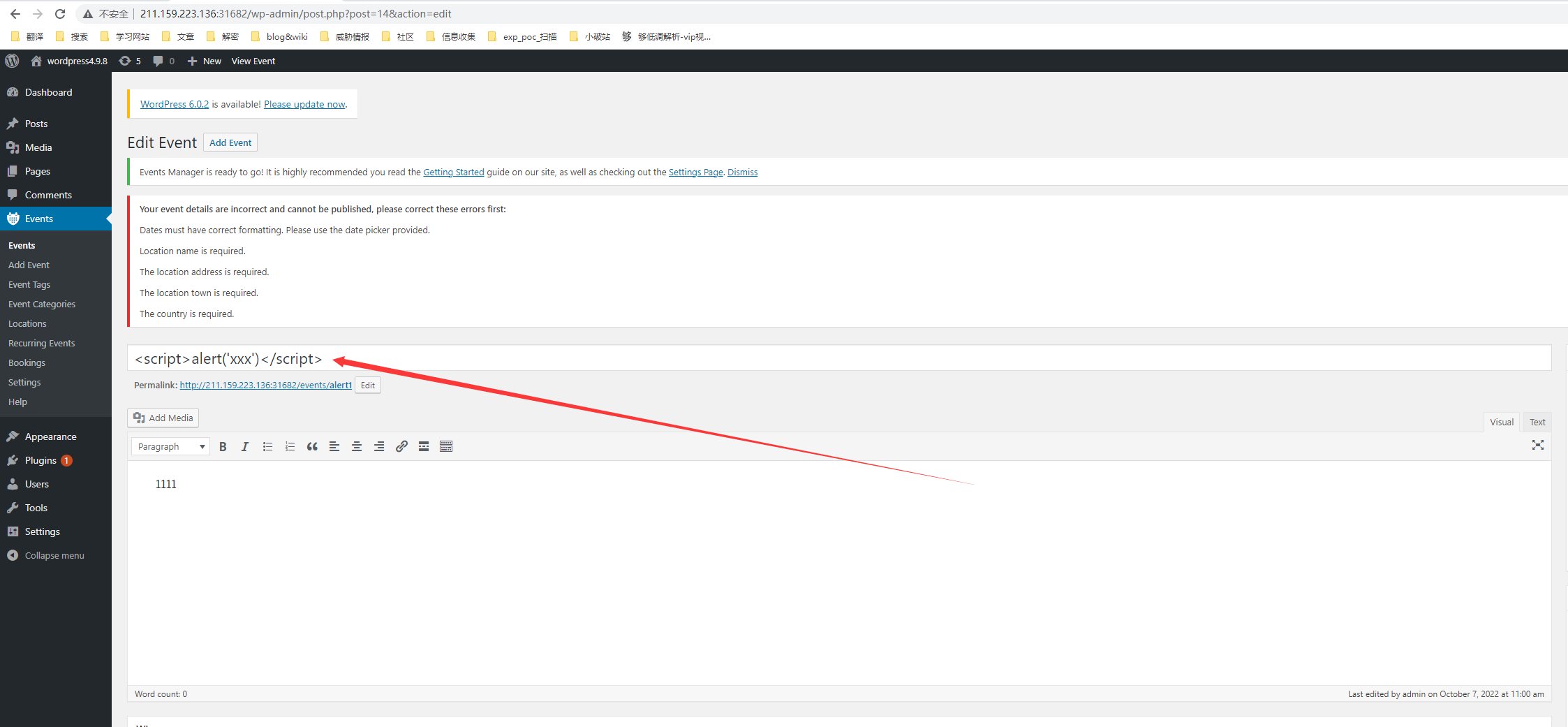Click the browser forward arrow
The height and width of the screenshot is (727, 1568).
pos(38,14)
